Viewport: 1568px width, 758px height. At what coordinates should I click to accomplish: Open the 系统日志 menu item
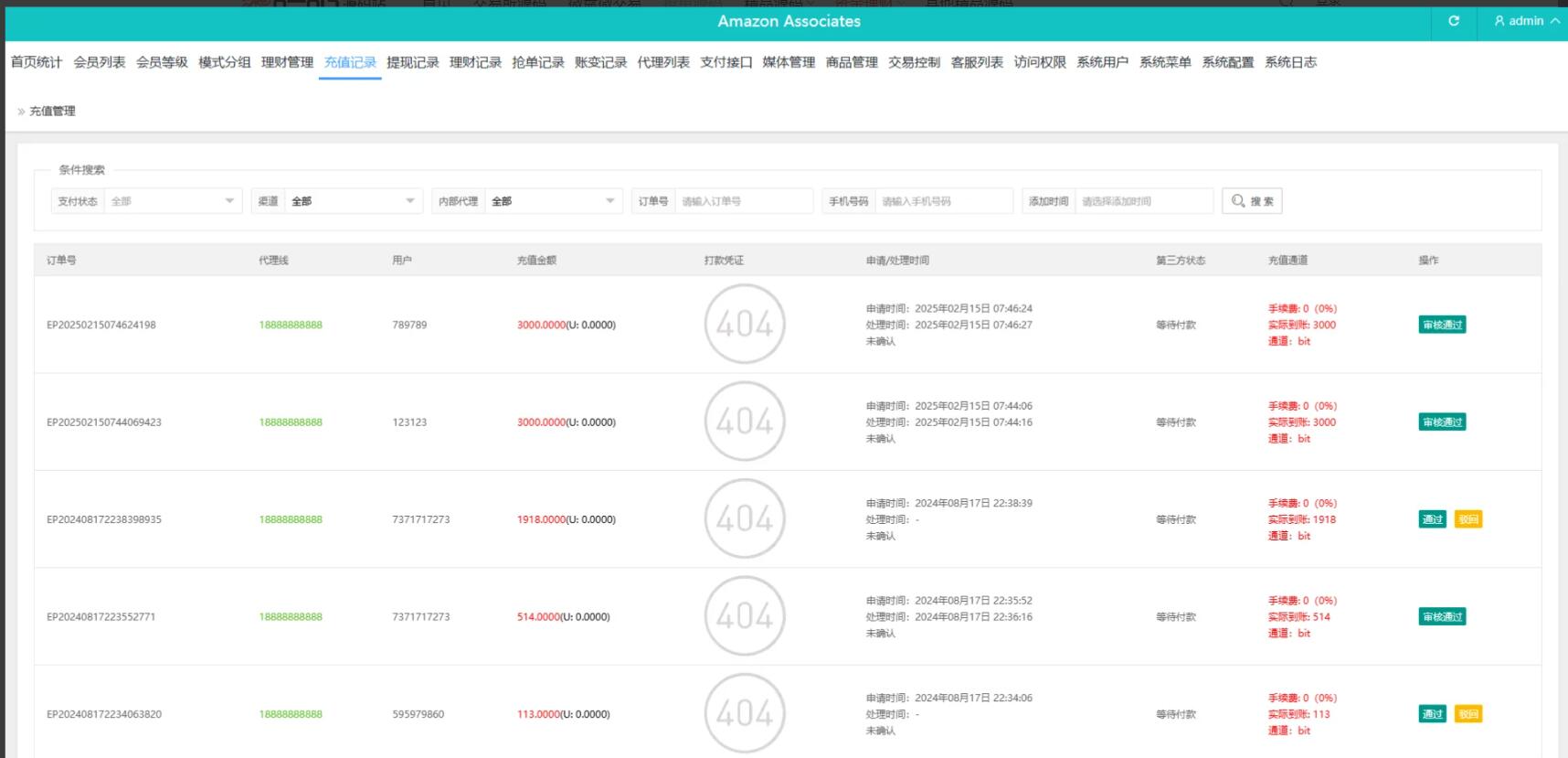[x=1290, y=62]
